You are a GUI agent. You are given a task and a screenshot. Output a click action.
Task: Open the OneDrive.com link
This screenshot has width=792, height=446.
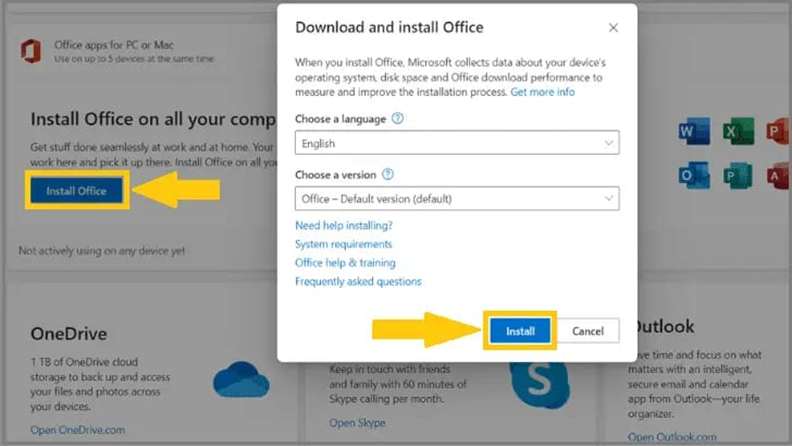click(x=77, y=430)
